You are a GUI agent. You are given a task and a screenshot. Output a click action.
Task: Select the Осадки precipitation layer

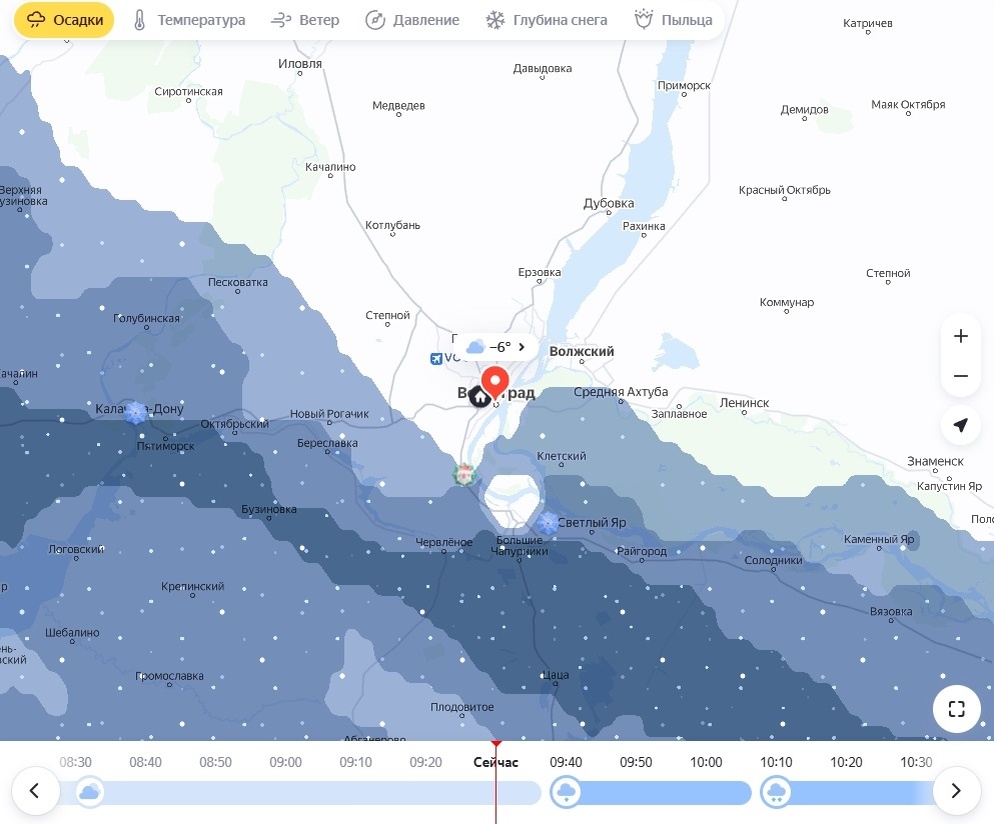tap(64, 20)
